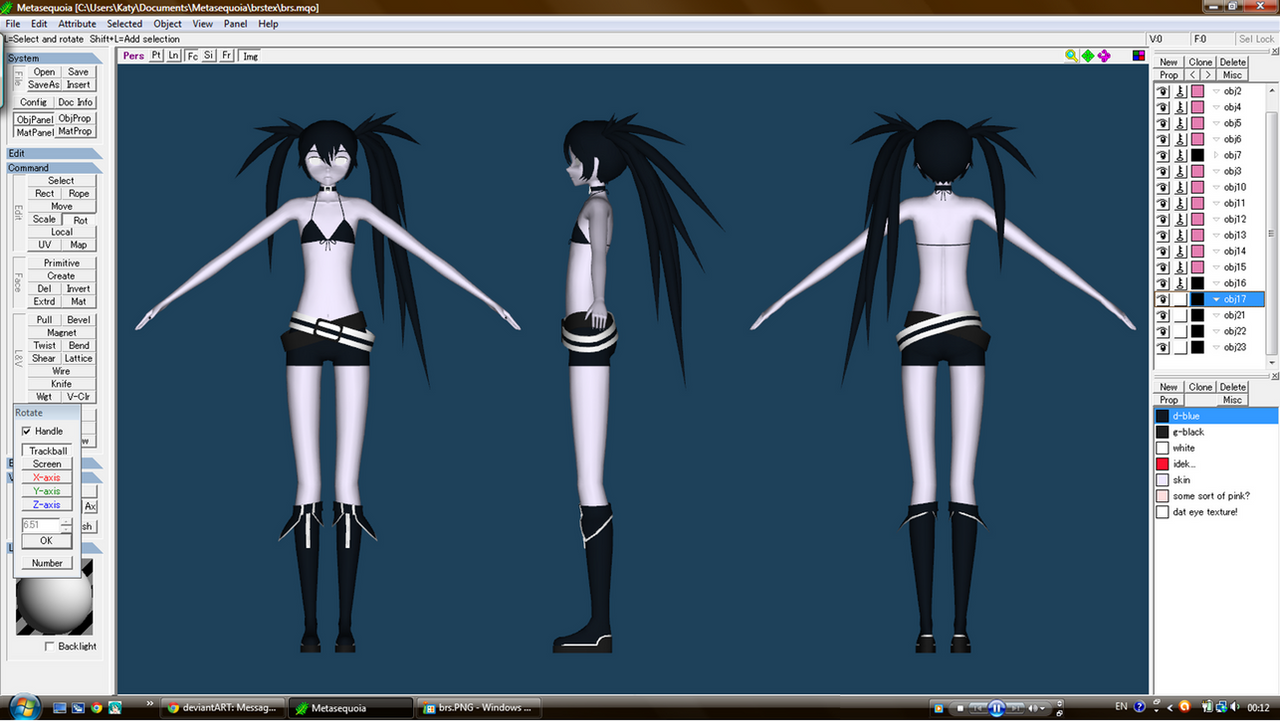Select the d-blue material swatch
Image resolution: width=1280 pixels, height=721 pixels.
[1162, 416]
